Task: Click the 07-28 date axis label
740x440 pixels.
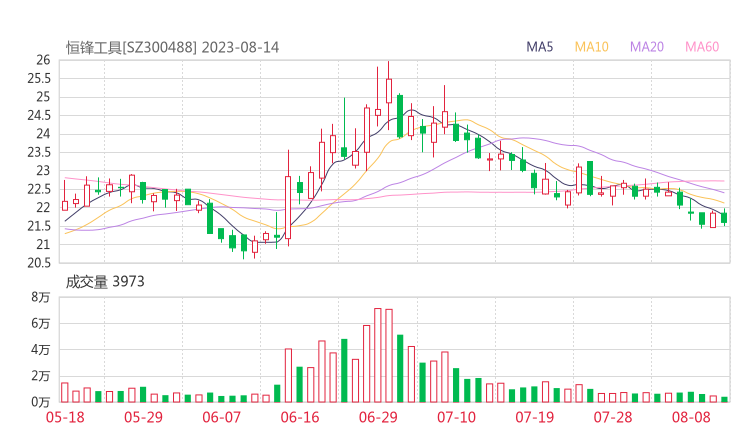Action: pyautogui.click(x=613, y=417)
